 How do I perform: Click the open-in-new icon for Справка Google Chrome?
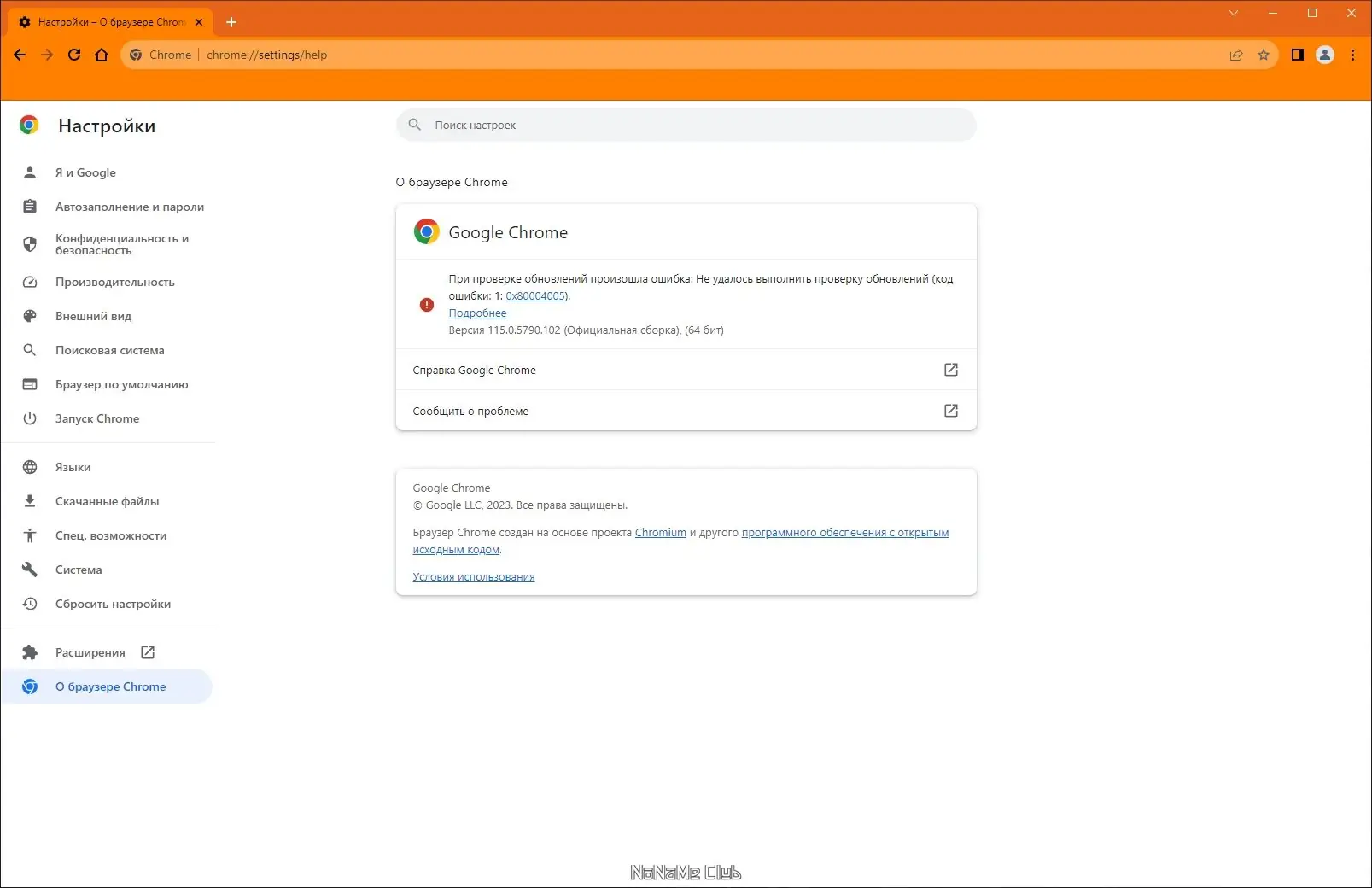click(x=951, y=370)
